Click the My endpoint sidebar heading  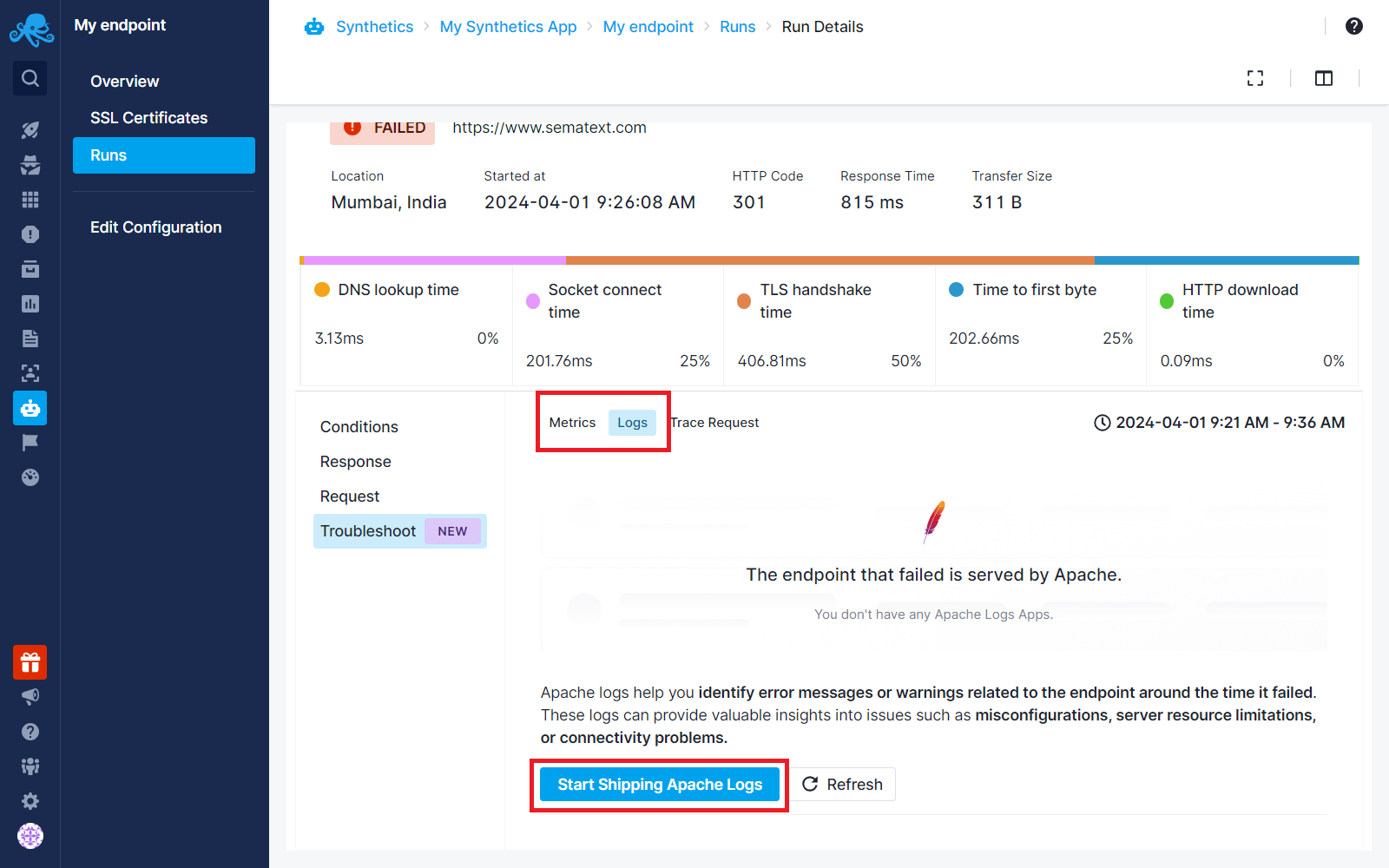(x=120, y=25)
